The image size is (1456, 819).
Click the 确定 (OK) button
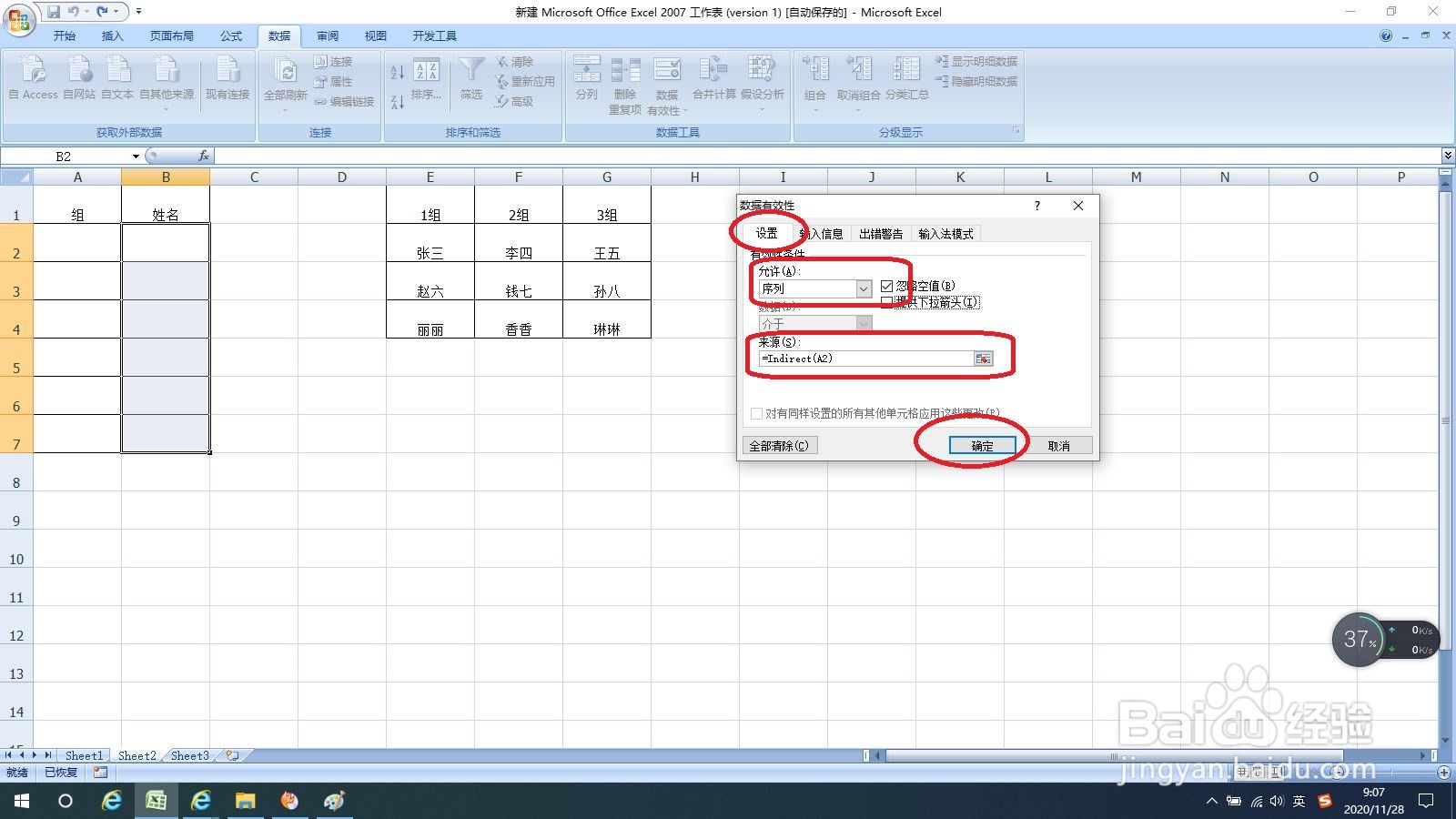point(982,446)
